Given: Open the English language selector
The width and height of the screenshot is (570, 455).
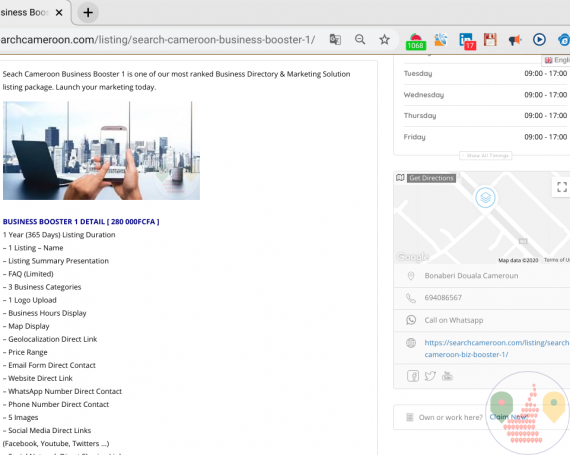Looking at the screenshot, I should coord(556,60).
